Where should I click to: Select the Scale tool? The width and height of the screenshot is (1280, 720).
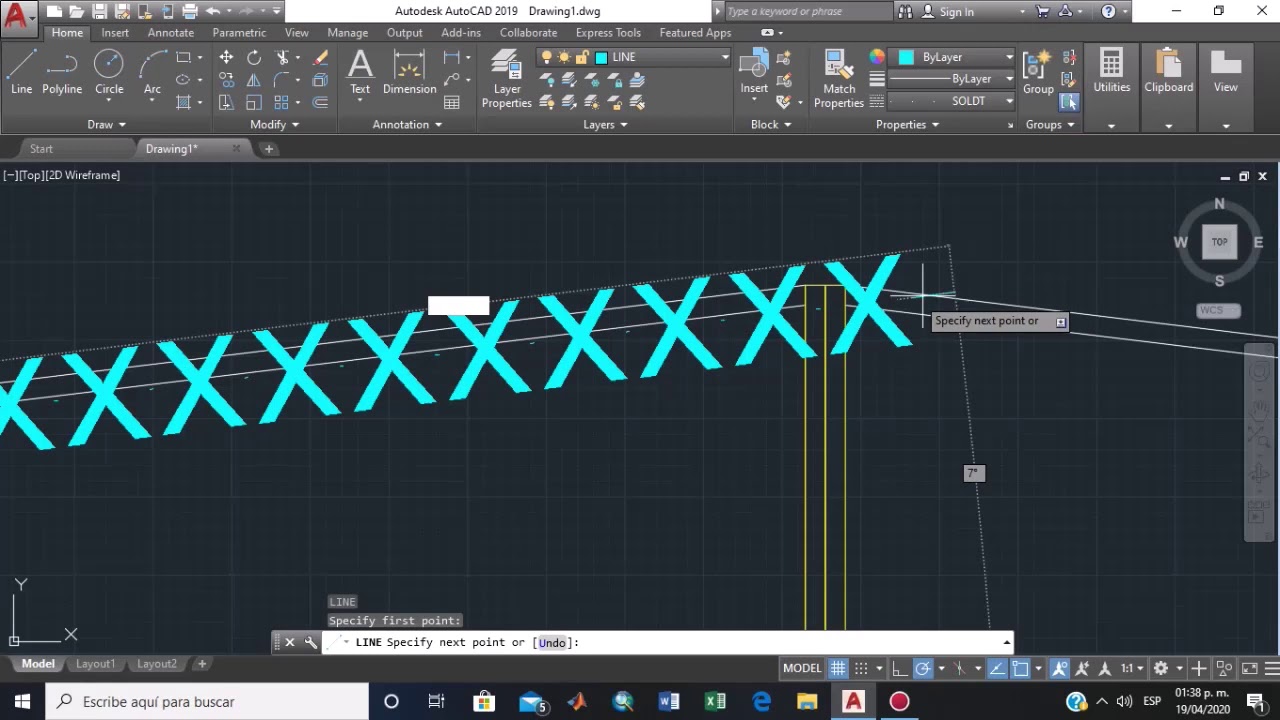click(x=254, y=102)
